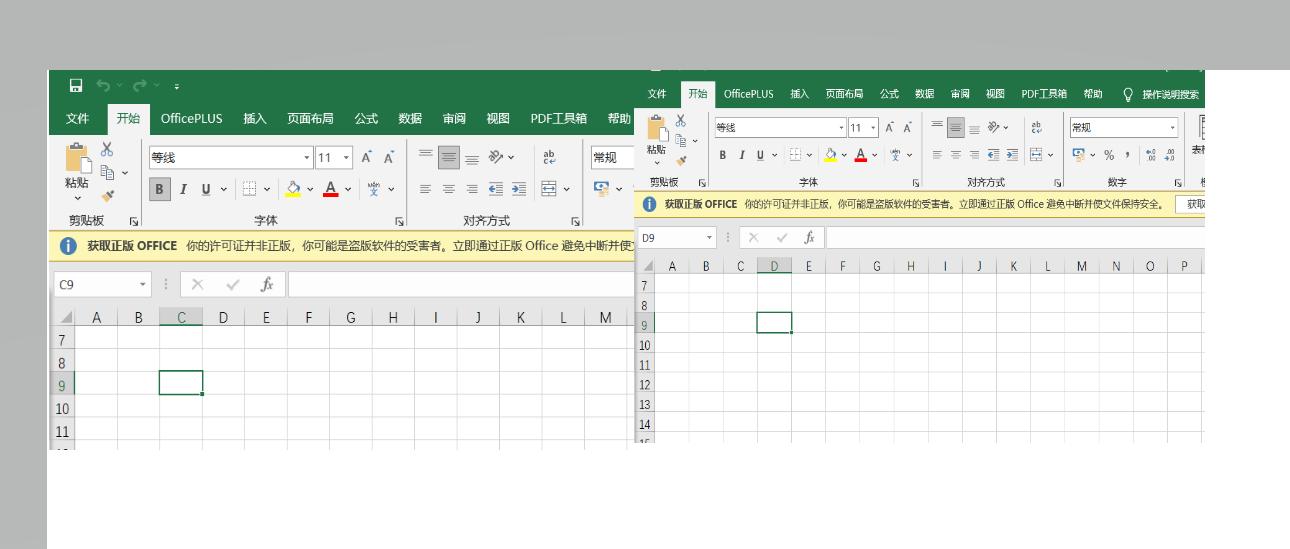Cut selection using scissors in left window
1290x549 pixels.
107,149
